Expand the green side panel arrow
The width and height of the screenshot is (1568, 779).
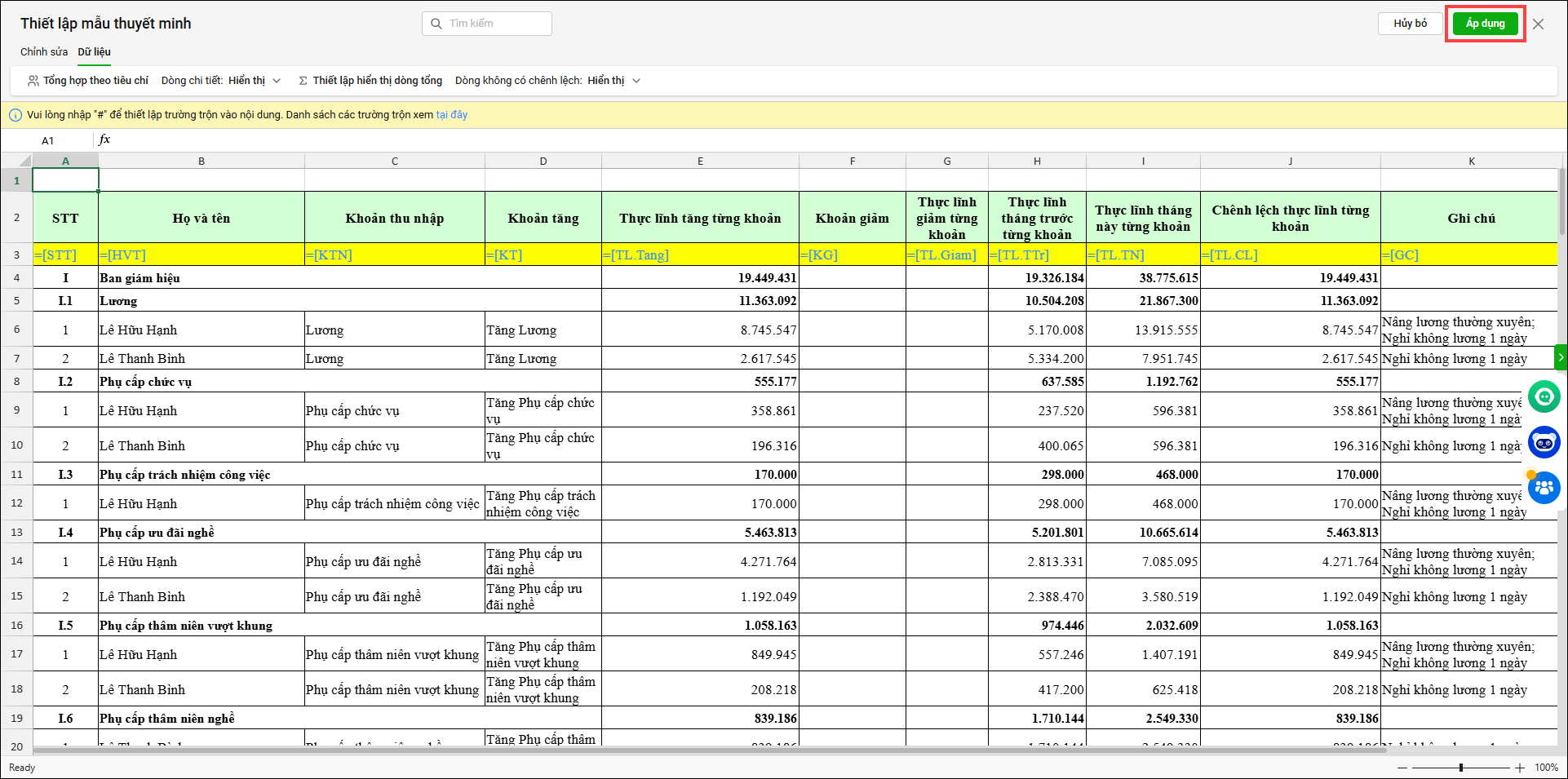point(1561,357)
